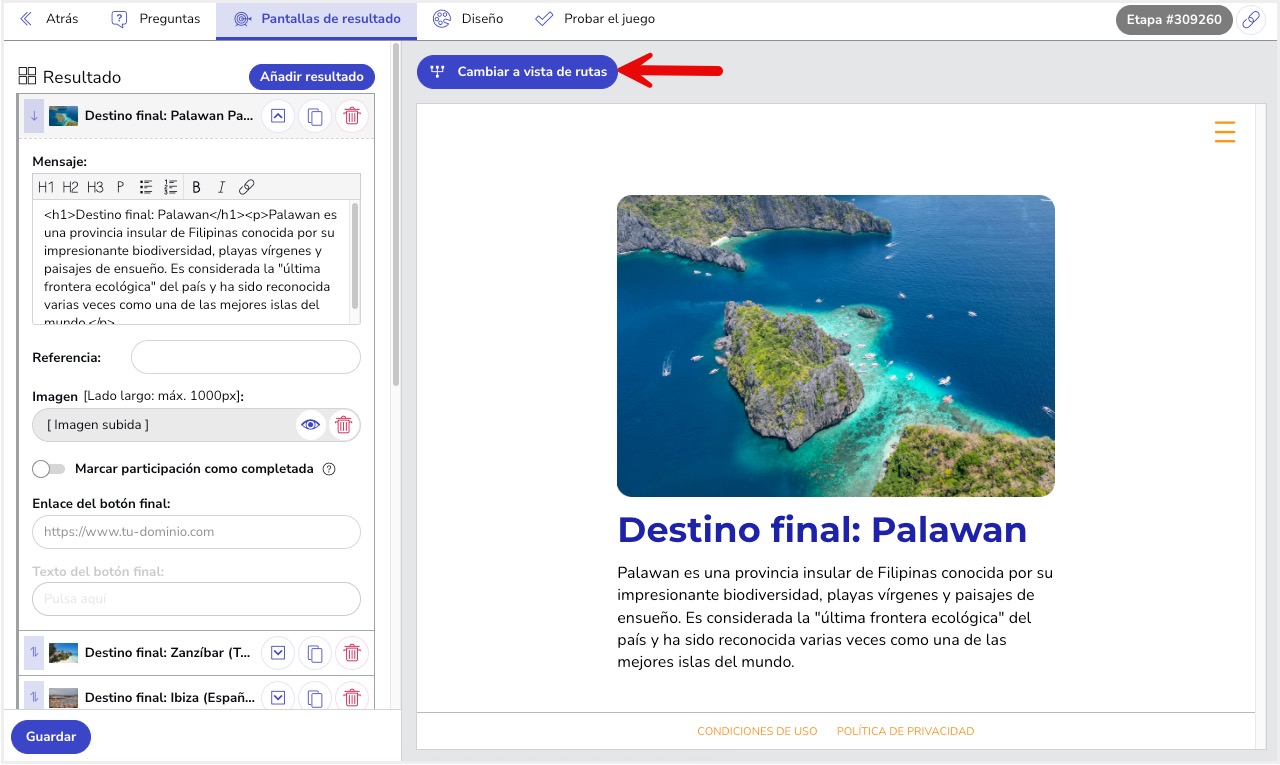
Task: Remove the uploaded image using the trash icon
Action: click(343, 424)
